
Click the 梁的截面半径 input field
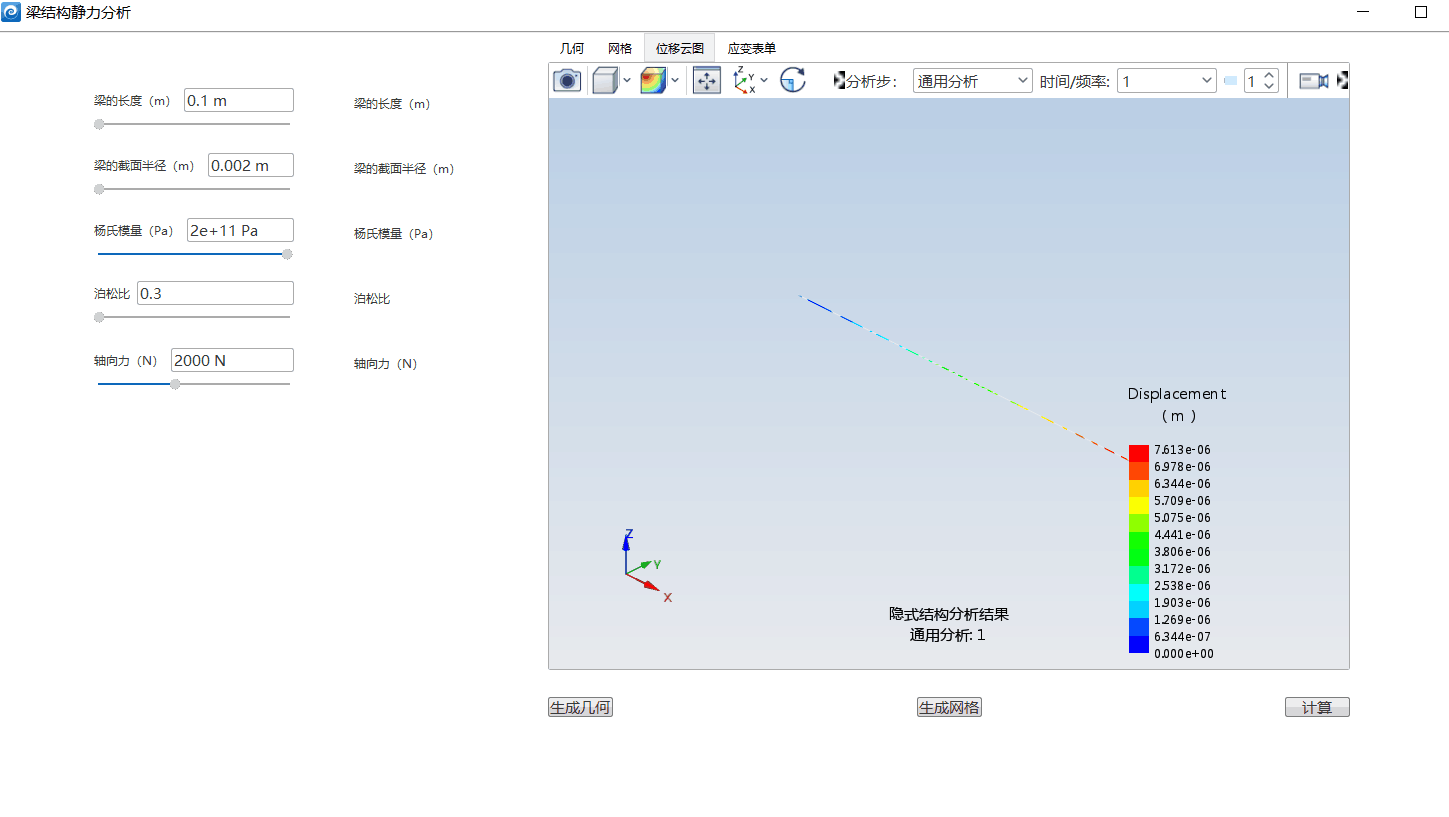[251, 165]
